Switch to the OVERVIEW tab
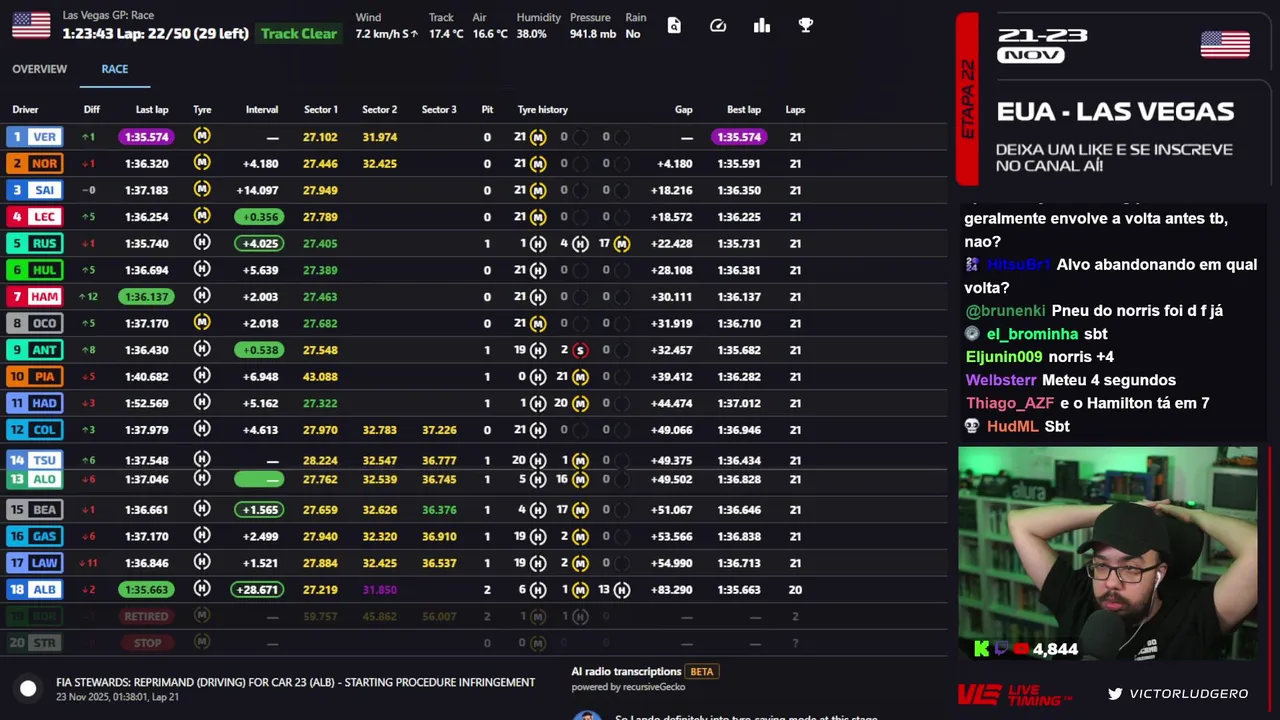The height and width of the screenshot is (720, 1280). coord(39,69)
